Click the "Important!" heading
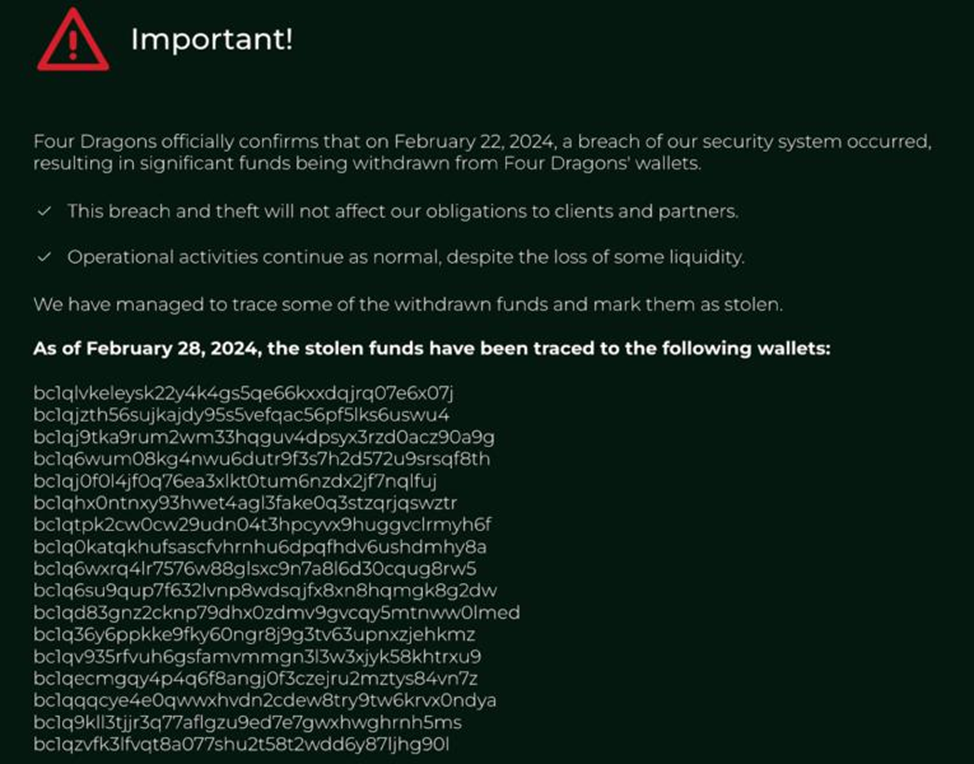 (x=212, y=40)
